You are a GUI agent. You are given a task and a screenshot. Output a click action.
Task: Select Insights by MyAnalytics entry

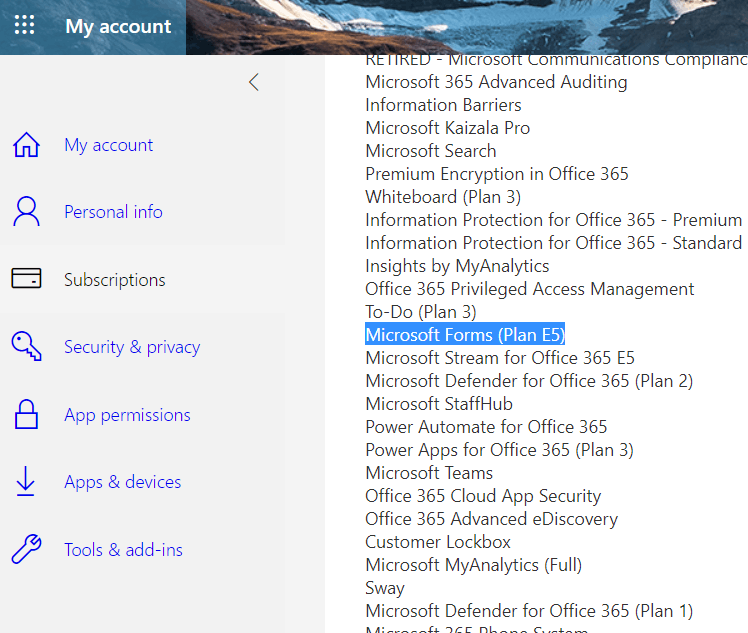point(457,266)
